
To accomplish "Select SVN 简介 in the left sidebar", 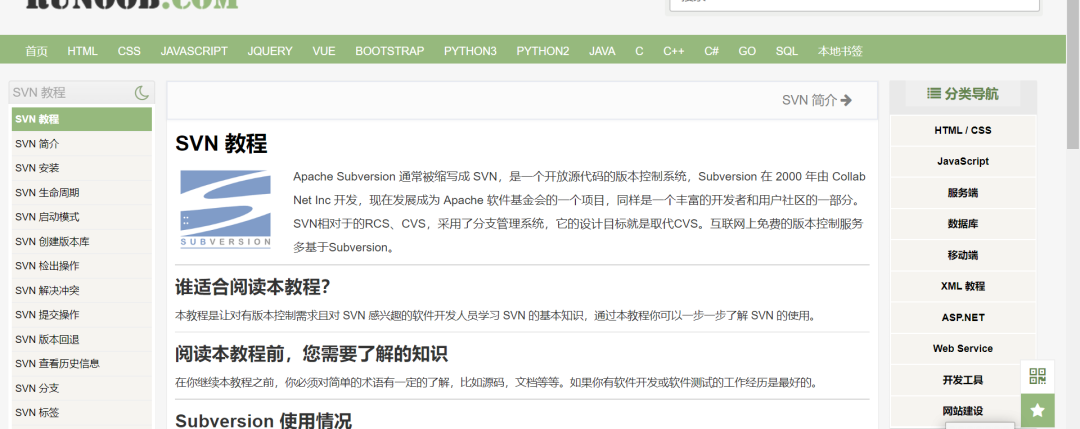I will coord(81,144).
